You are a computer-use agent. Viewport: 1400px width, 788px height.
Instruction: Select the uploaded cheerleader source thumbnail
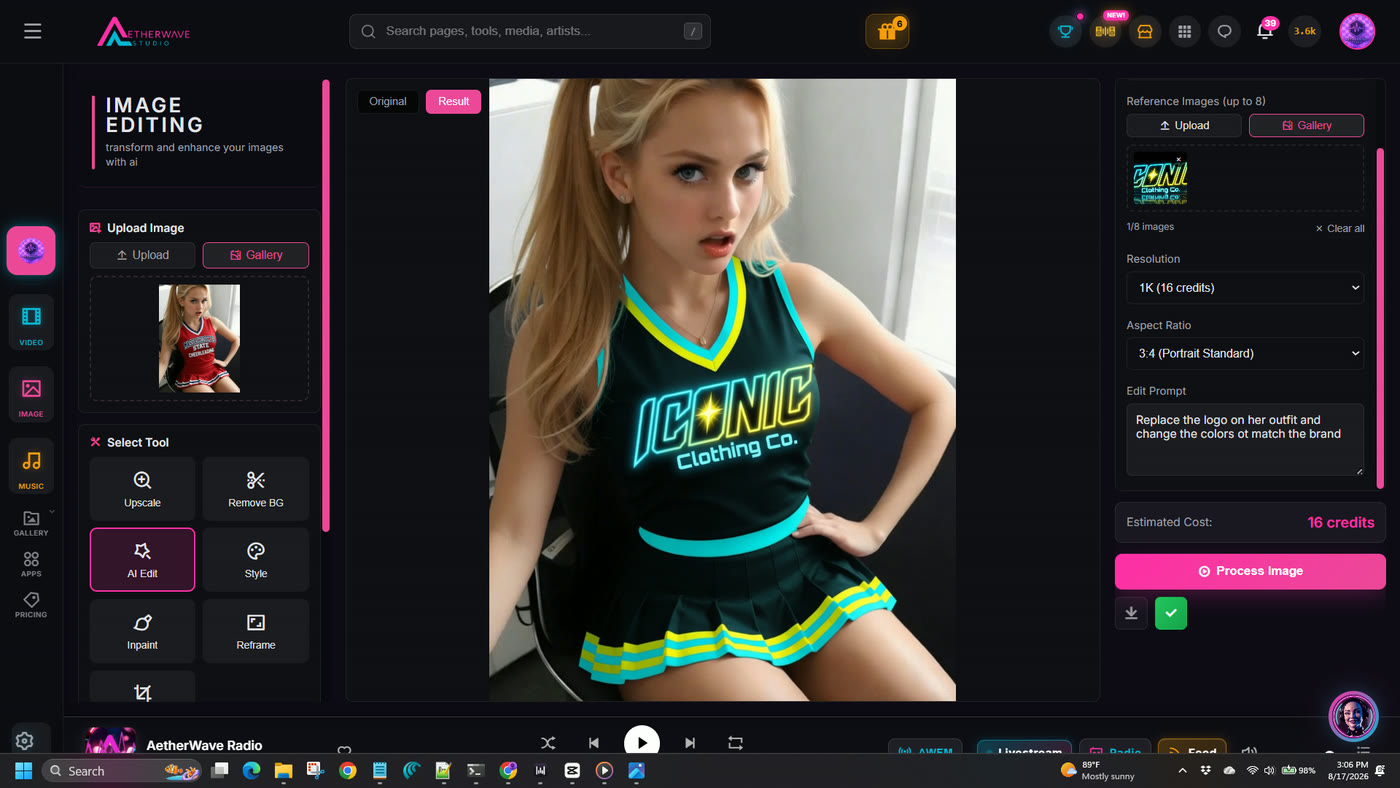(x=199, y=338)
